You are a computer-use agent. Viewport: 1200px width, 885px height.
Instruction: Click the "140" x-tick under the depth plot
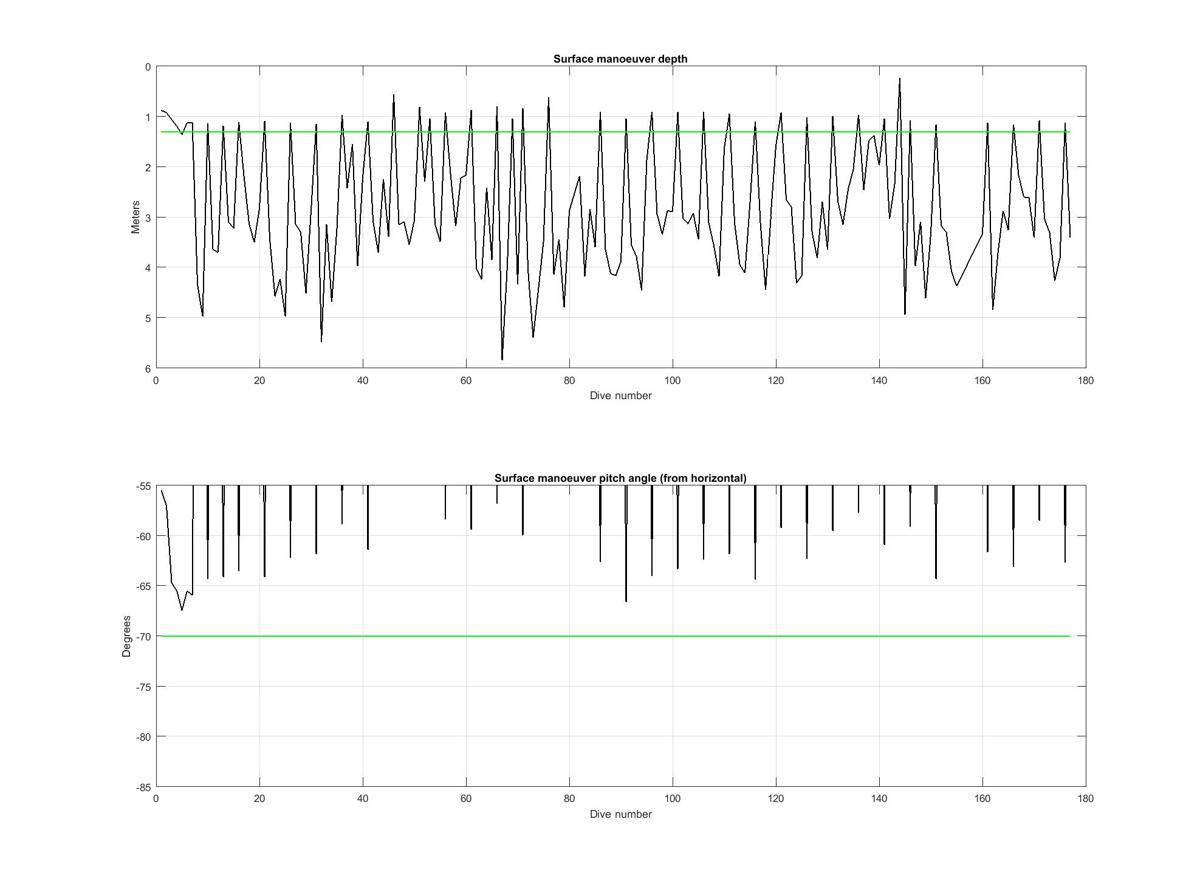879,380
